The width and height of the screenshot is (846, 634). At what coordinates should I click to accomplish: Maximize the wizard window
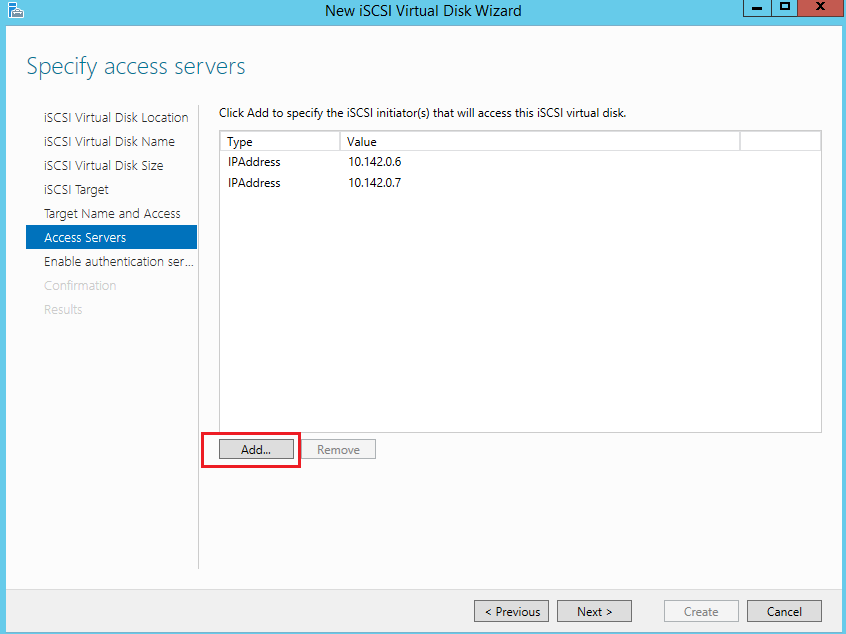pyautogui.click(x=785, y=8)
